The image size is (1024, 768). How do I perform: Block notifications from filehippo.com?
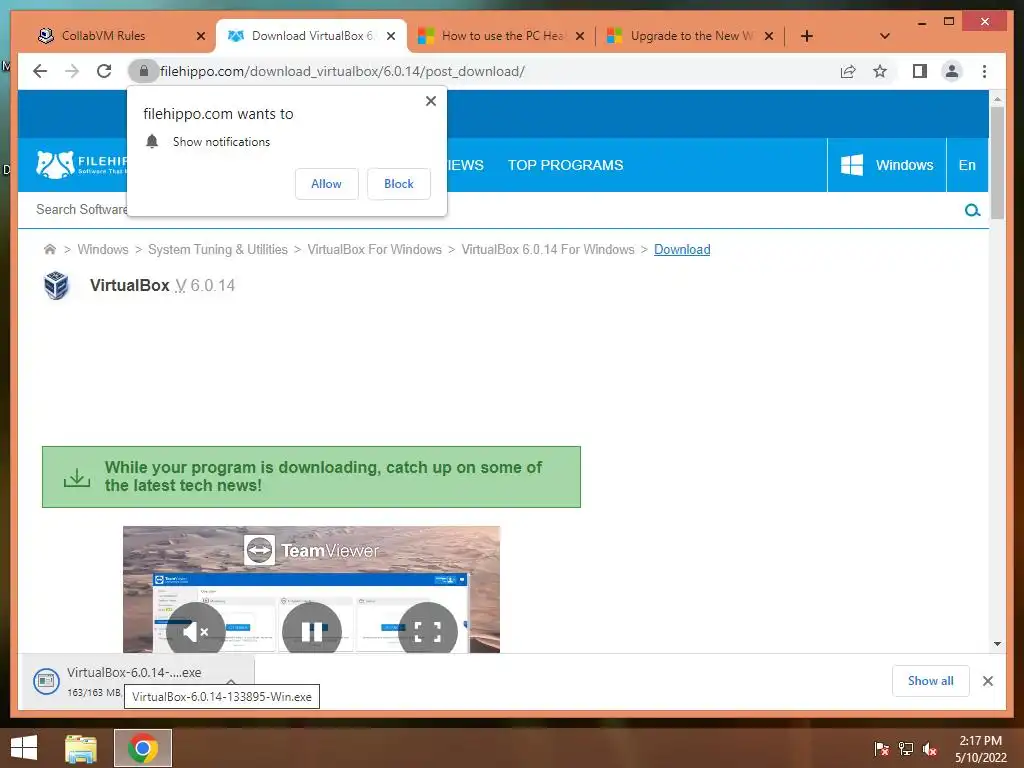click(398, 184)
